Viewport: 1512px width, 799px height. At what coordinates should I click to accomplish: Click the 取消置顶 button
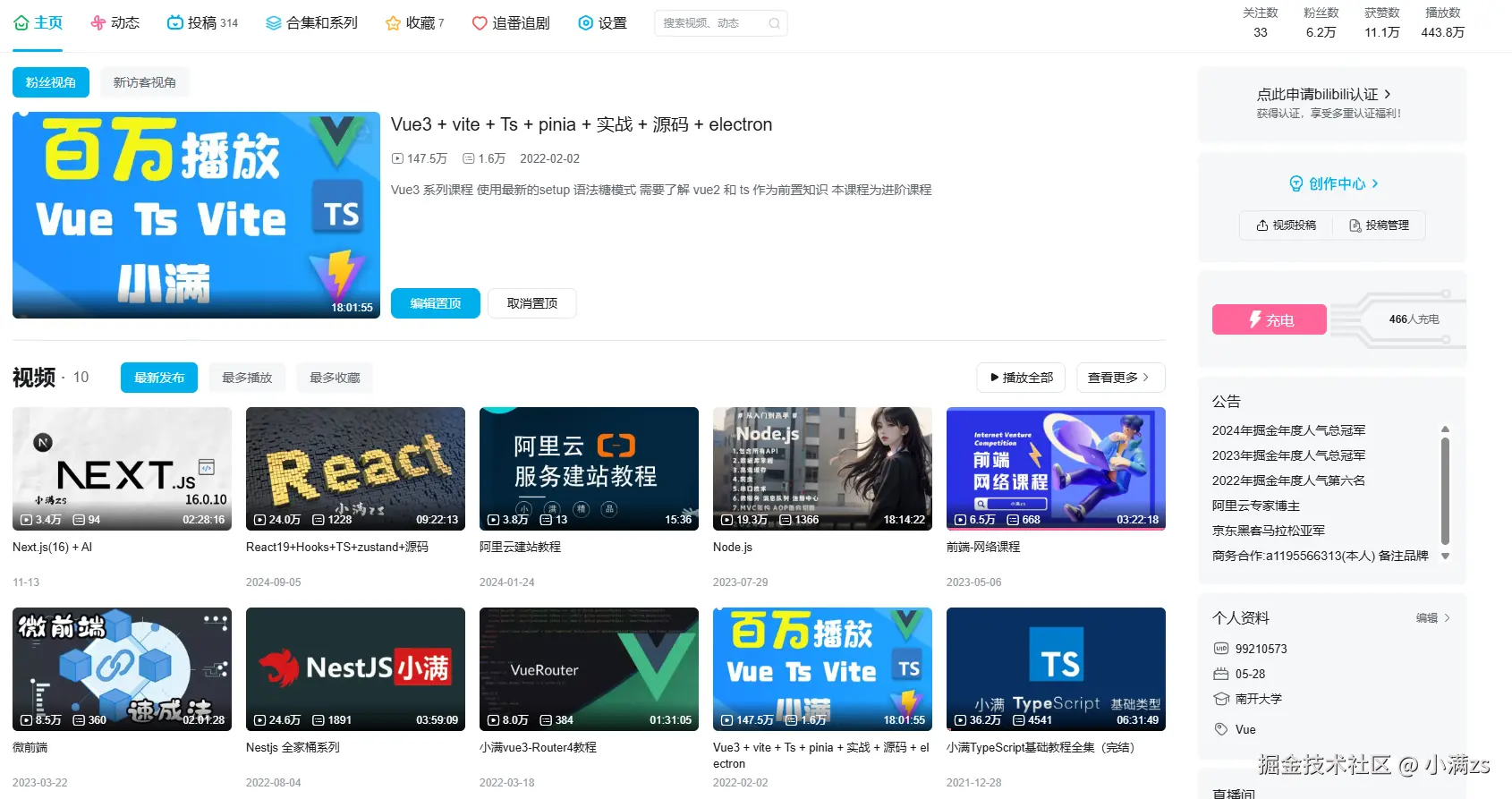[532, 303]
